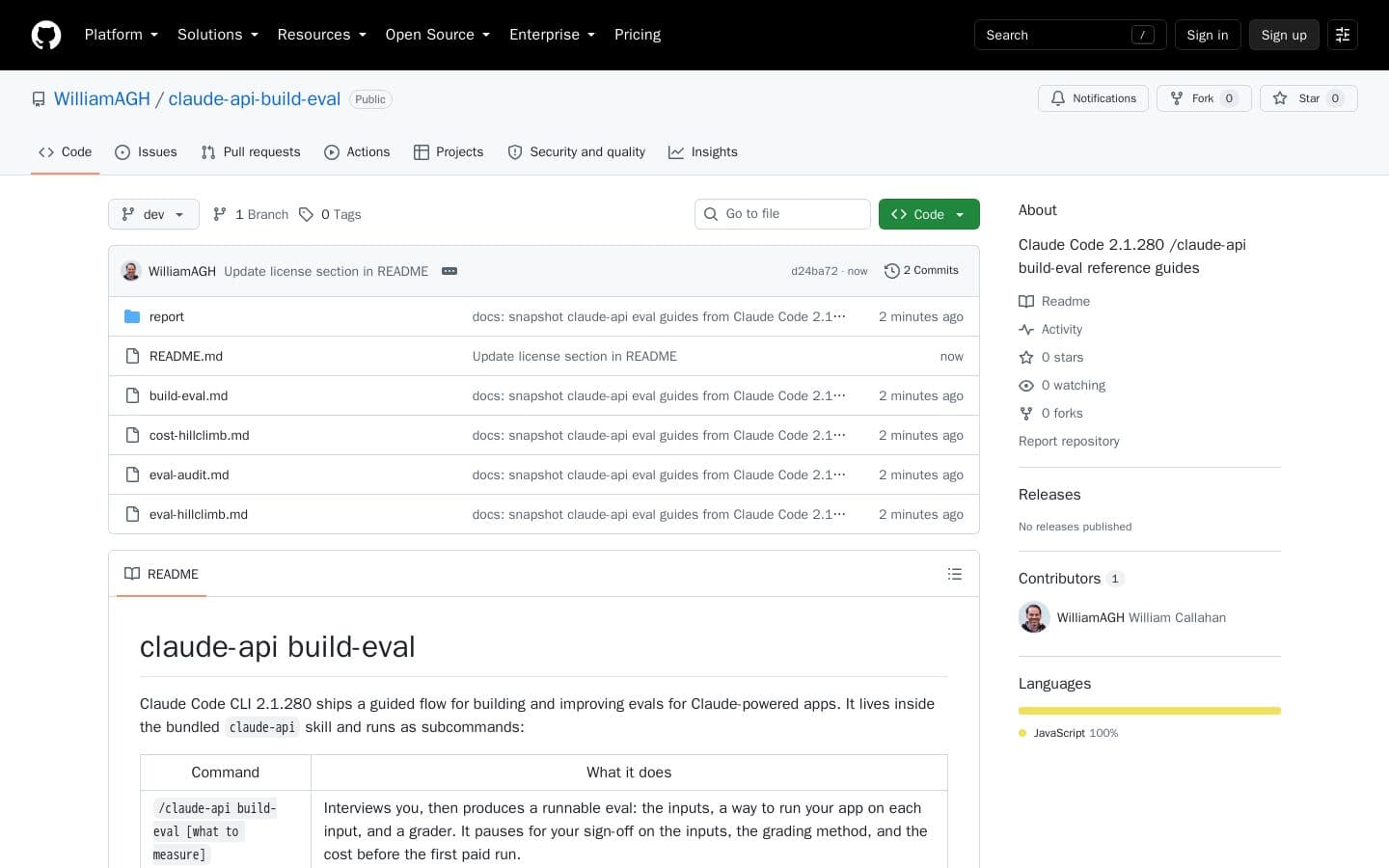1389x868 pixels.
Task: Star this repository
Action: coord(1308,98)
